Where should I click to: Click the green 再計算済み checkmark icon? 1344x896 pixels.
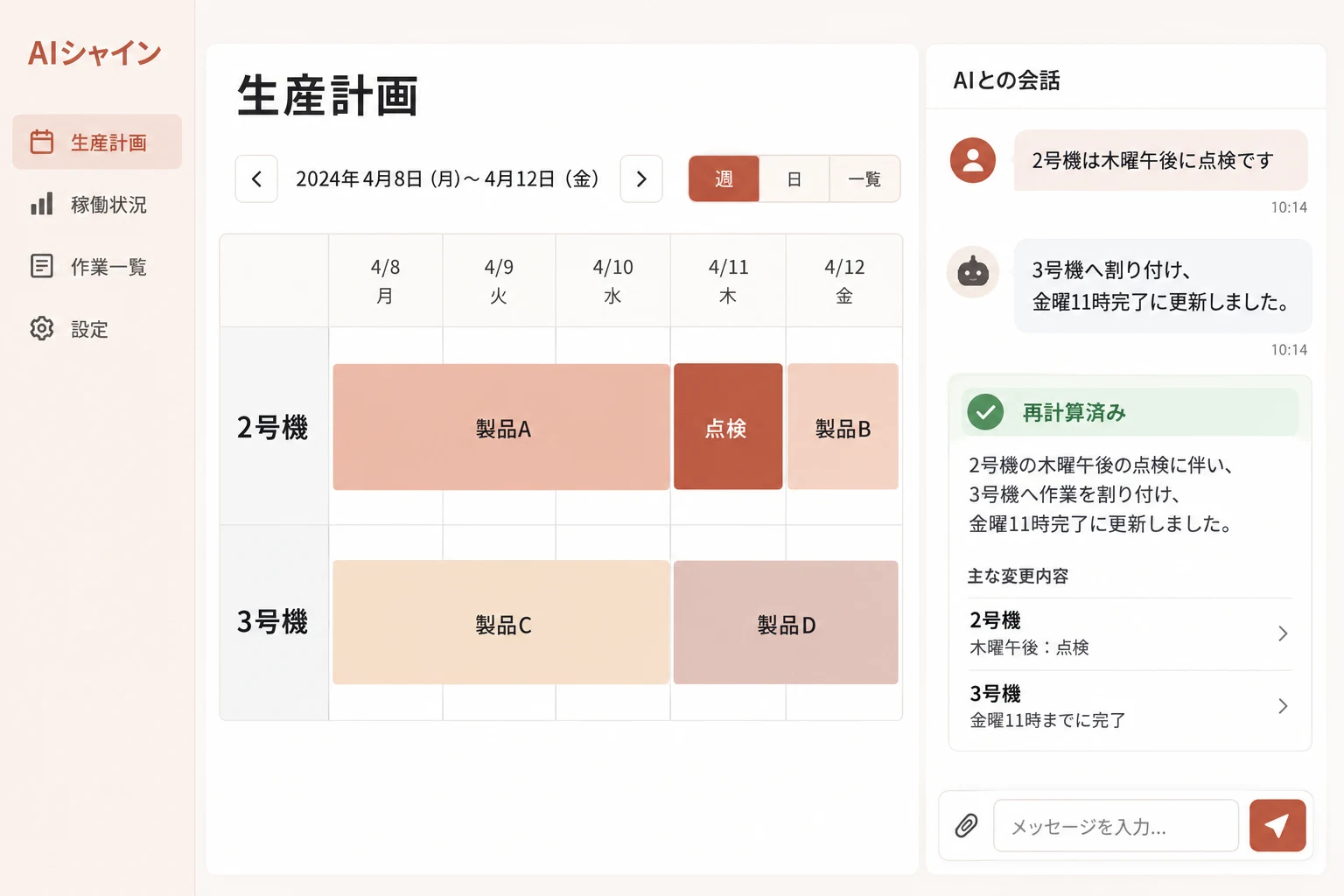pos(985,411)
